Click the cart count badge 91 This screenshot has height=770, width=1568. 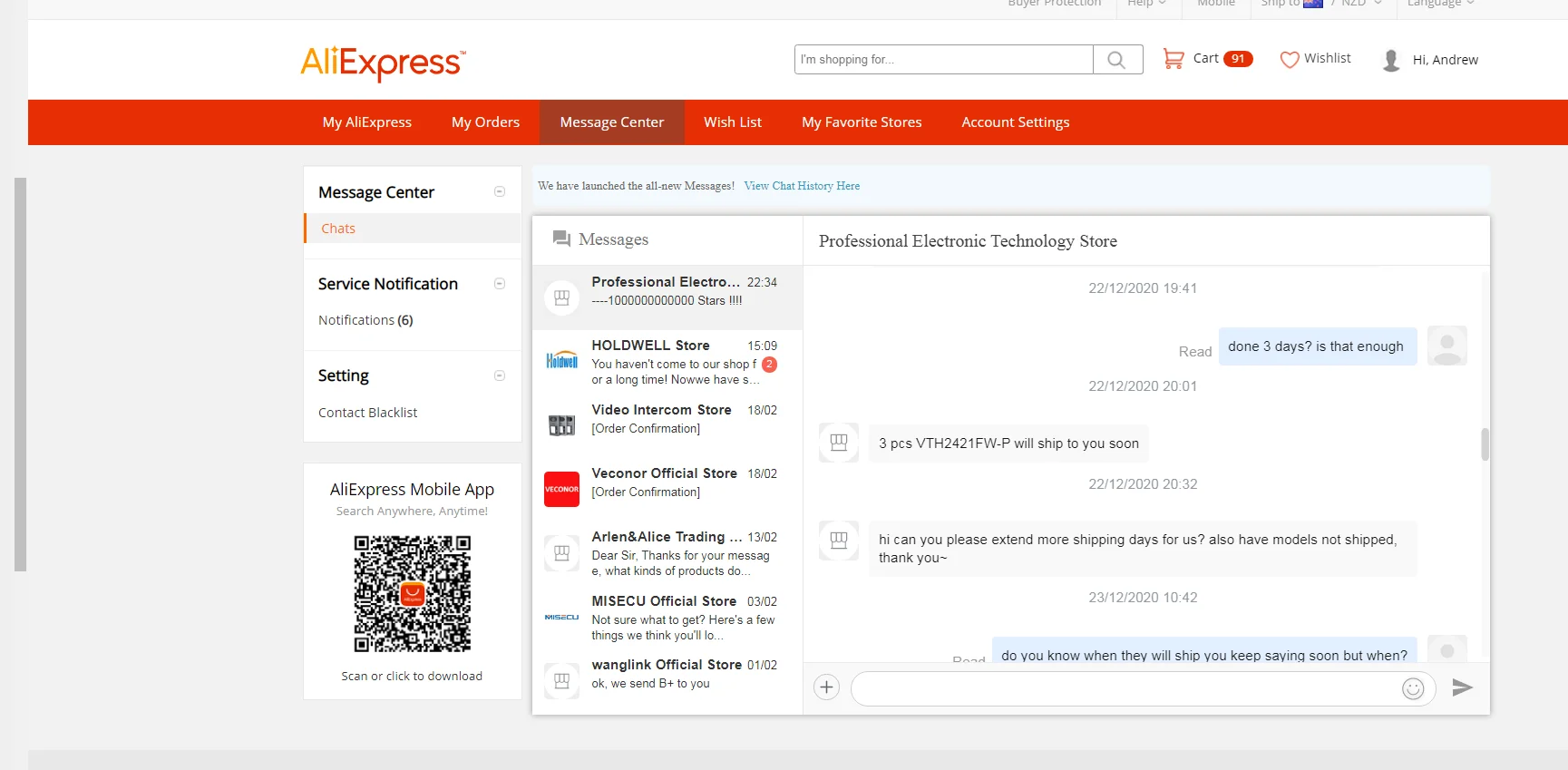[x=1238, y=59]
